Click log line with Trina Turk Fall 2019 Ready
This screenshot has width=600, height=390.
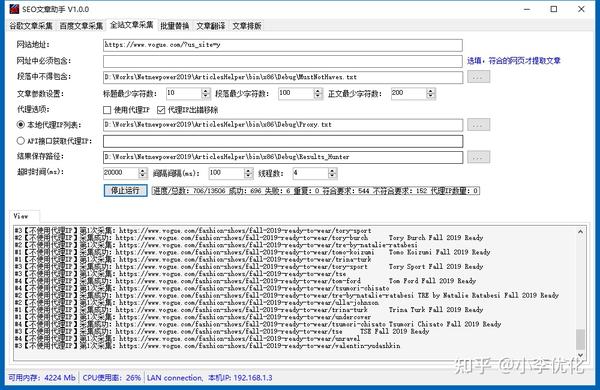point(249,310)
